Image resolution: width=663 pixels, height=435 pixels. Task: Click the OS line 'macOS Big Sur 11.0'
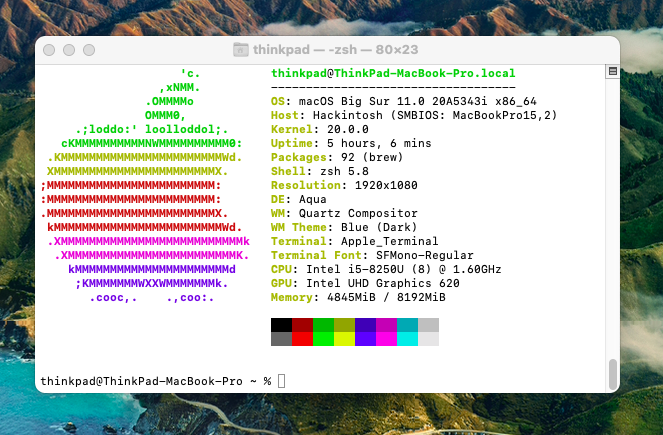tap(361, 101)
